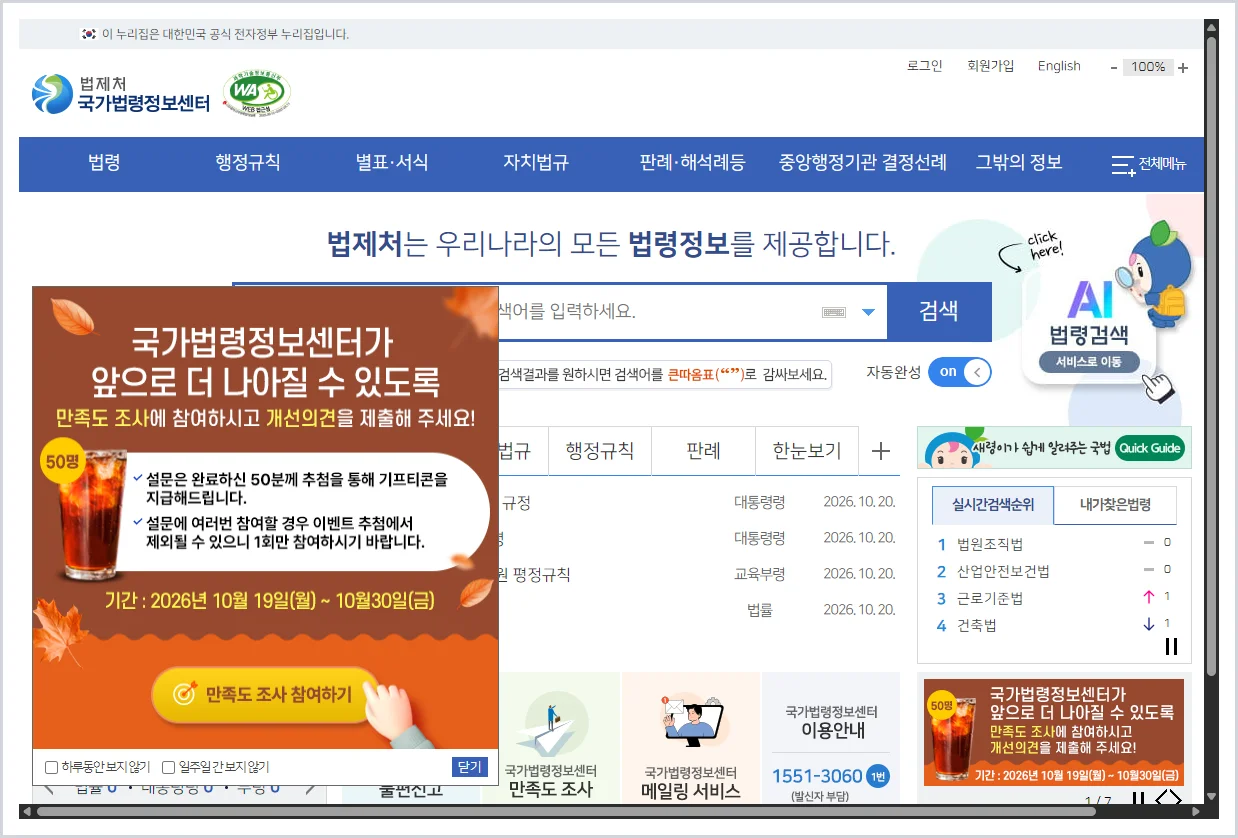The image size is (1238, 838).
Task: Click the plus icon after 한눈보기 tab
Action: (x=880, y=451)
